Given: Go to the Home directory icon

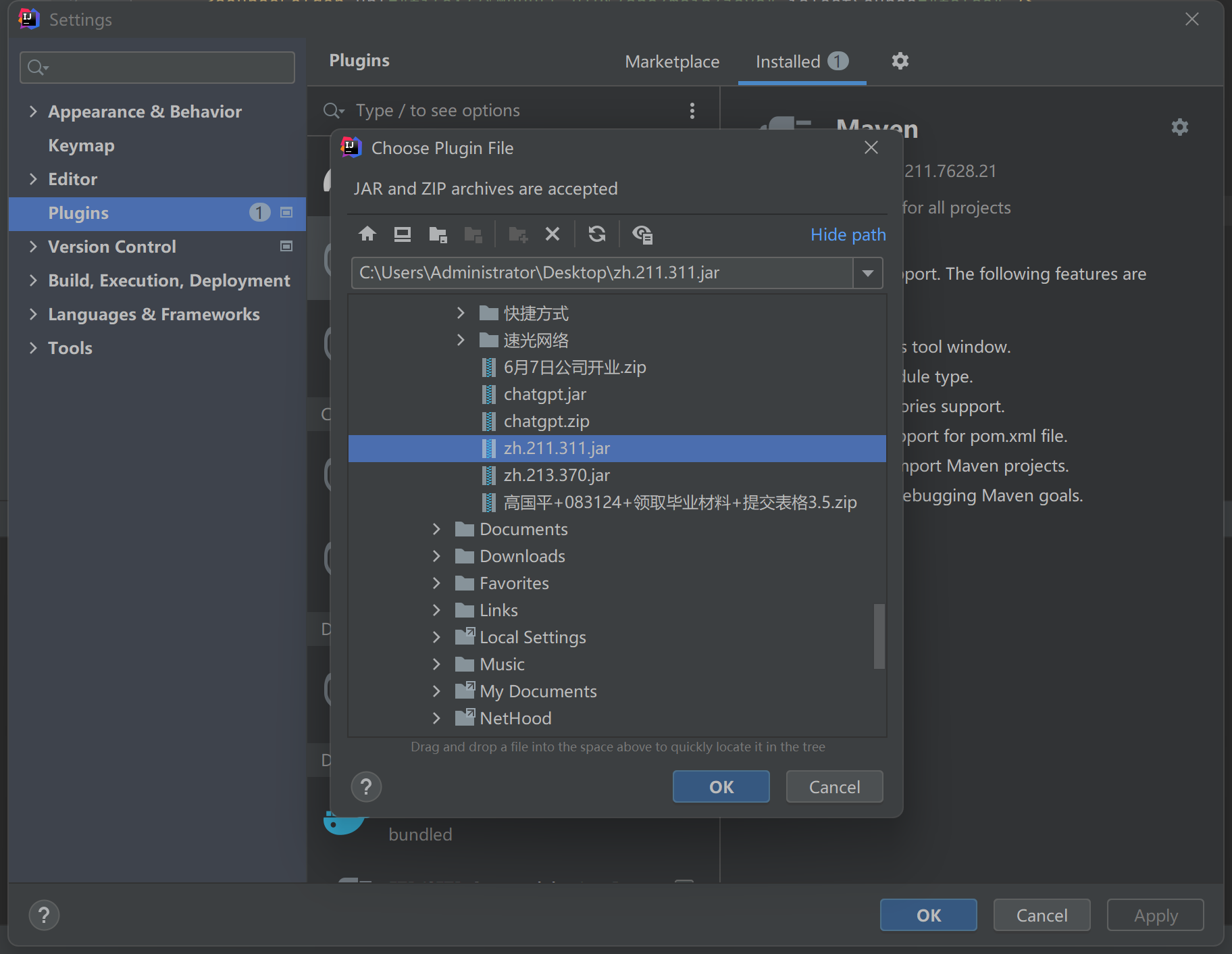Looking at the screenshot, I should coord(367,234).
